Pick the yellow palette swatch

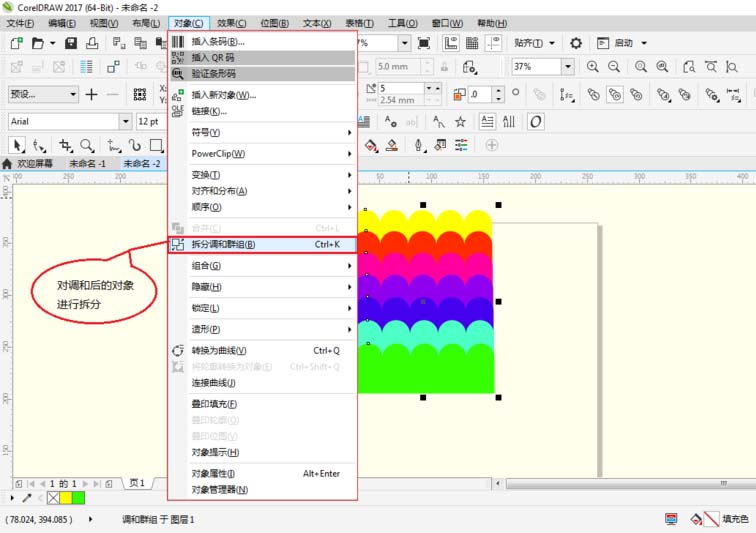[66, 497]
